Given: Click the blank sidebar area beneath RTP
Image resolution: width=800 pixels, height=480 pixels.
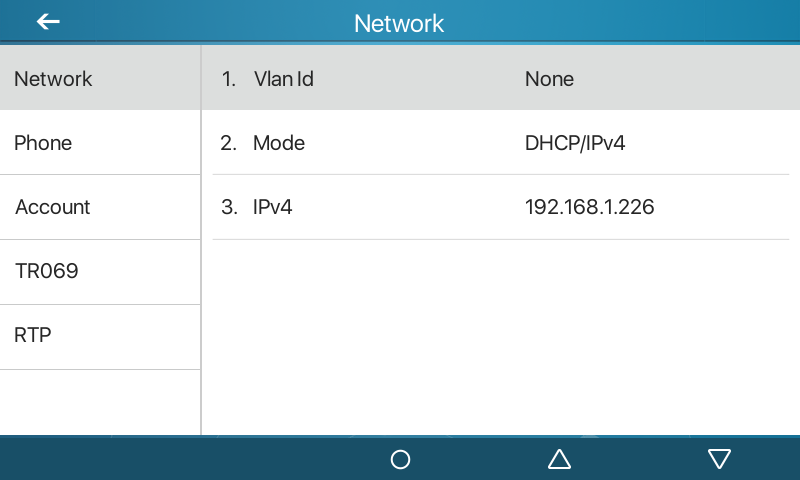Looking at the screenshot, I should click(100, 402).
